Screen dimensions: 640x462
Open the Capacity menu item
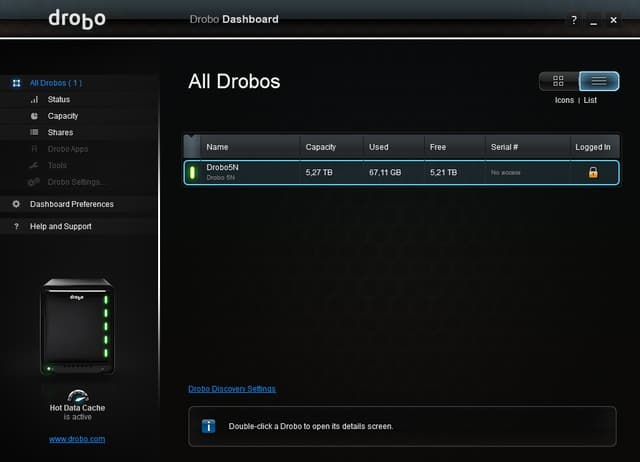63,116
